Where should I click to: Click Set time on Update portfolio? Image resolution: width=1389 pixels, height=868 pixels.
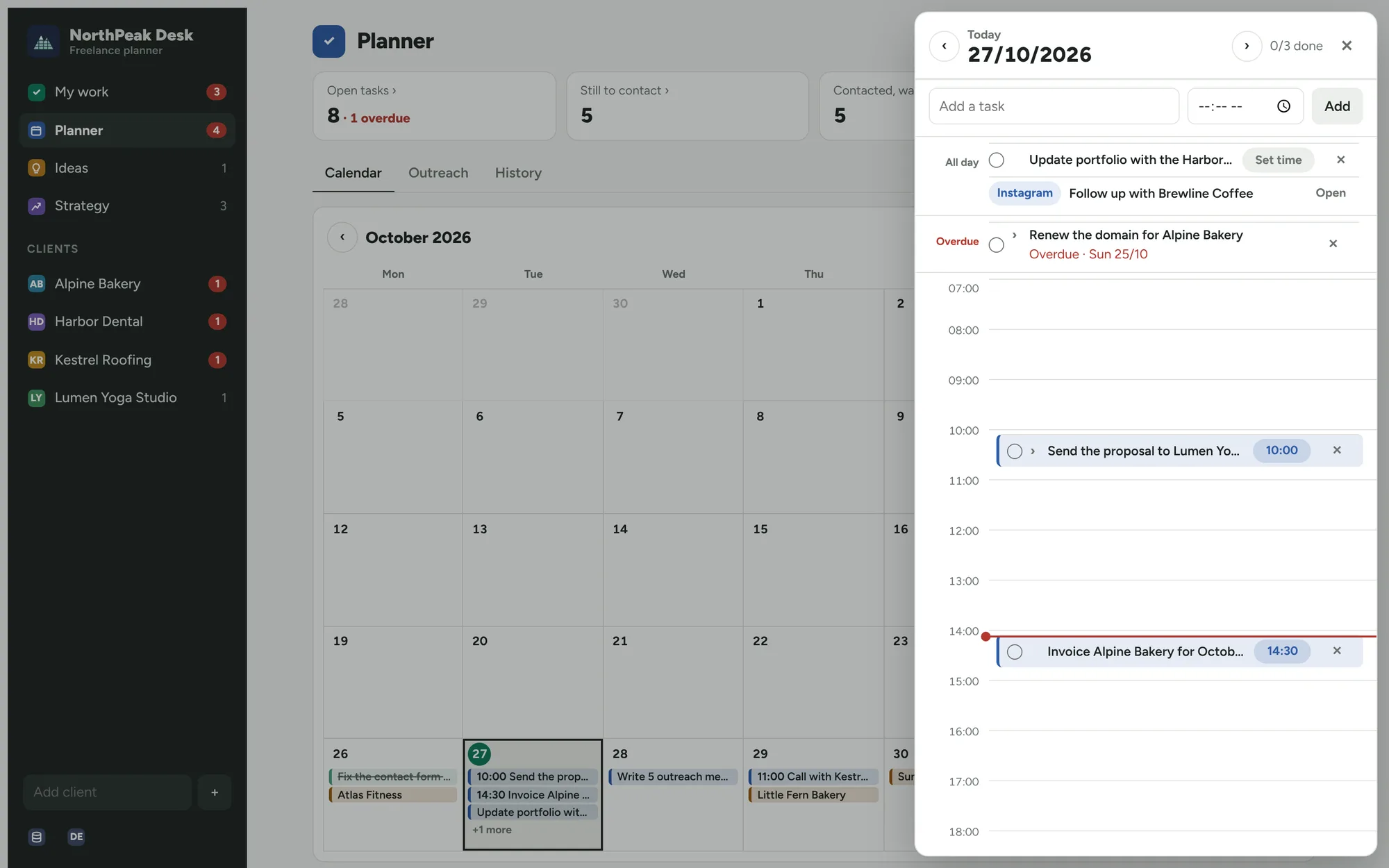[1278, 160]
